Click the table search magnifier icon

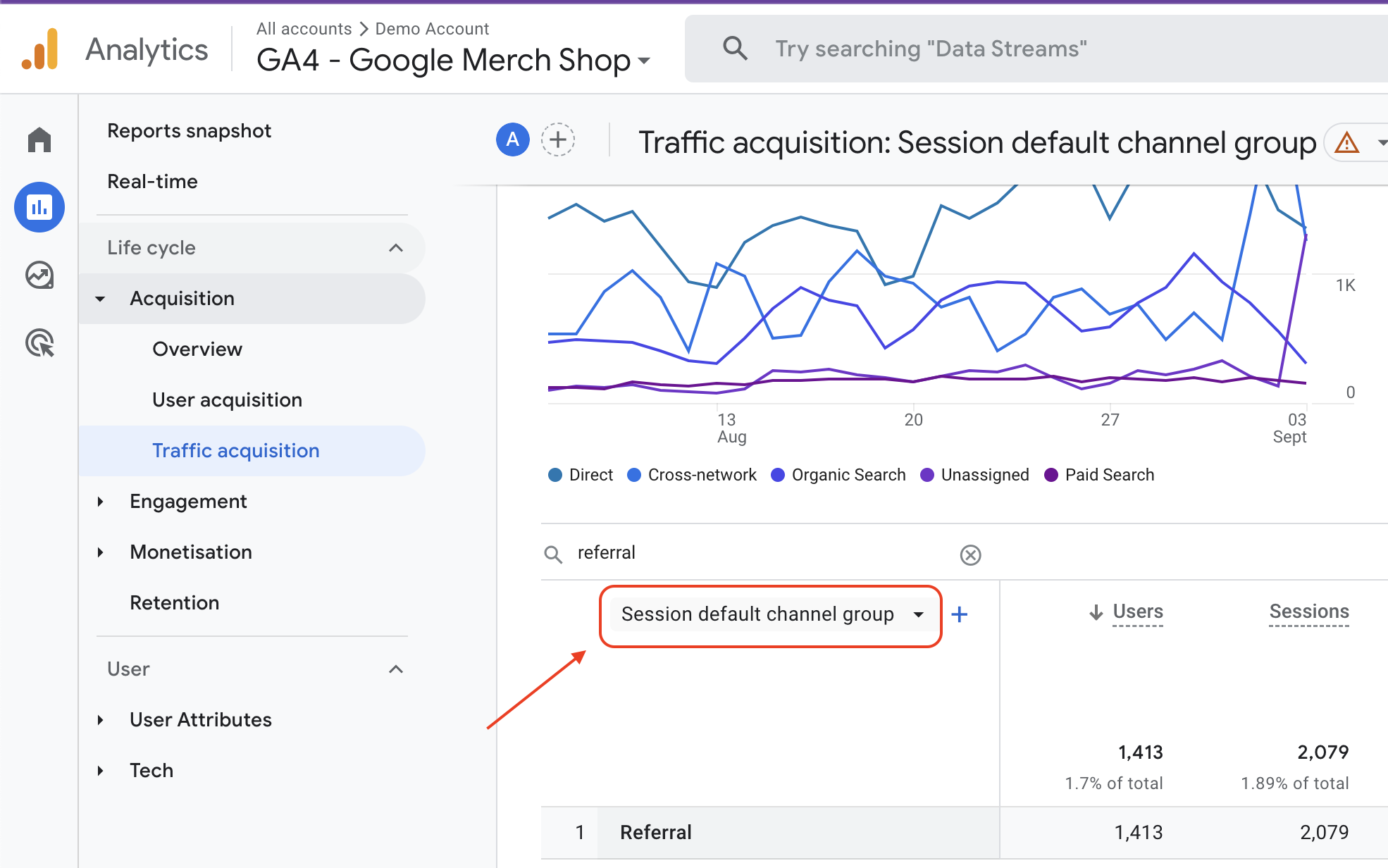click(x=554, y=554)
